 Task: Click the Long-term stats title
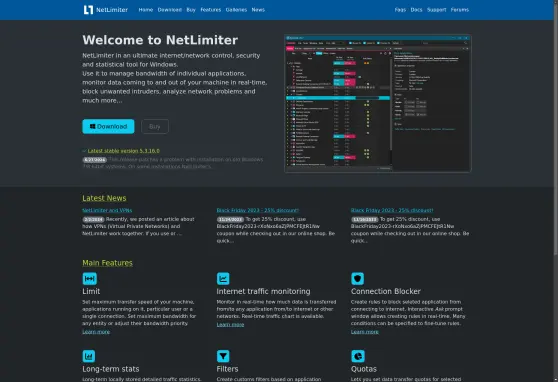click(111, 369)
